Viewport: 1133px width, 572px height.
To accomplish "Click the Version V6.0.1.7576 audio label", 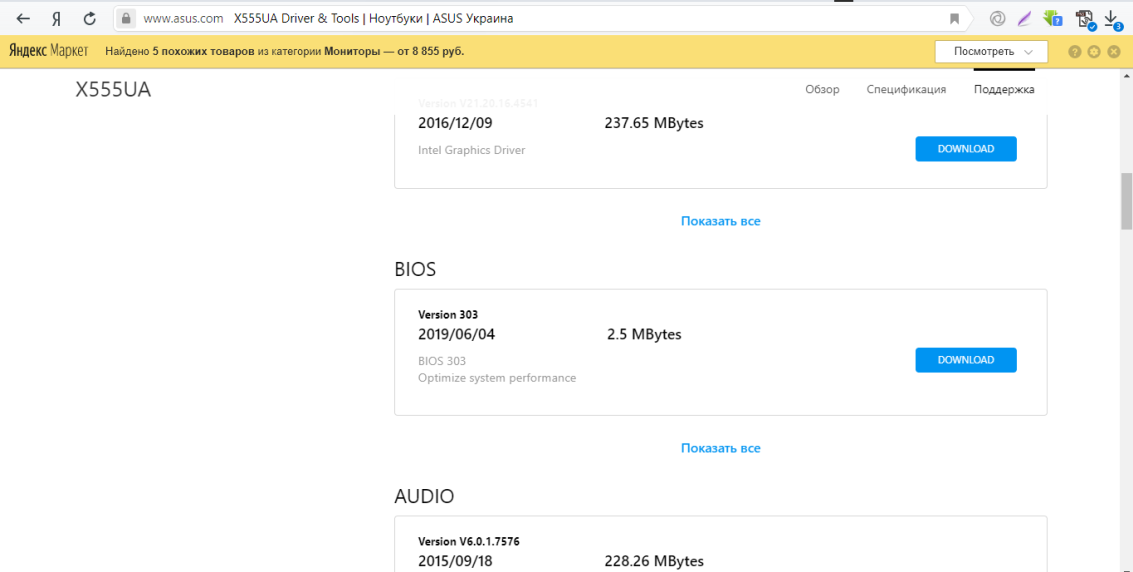I will click(x=469, y=542).
